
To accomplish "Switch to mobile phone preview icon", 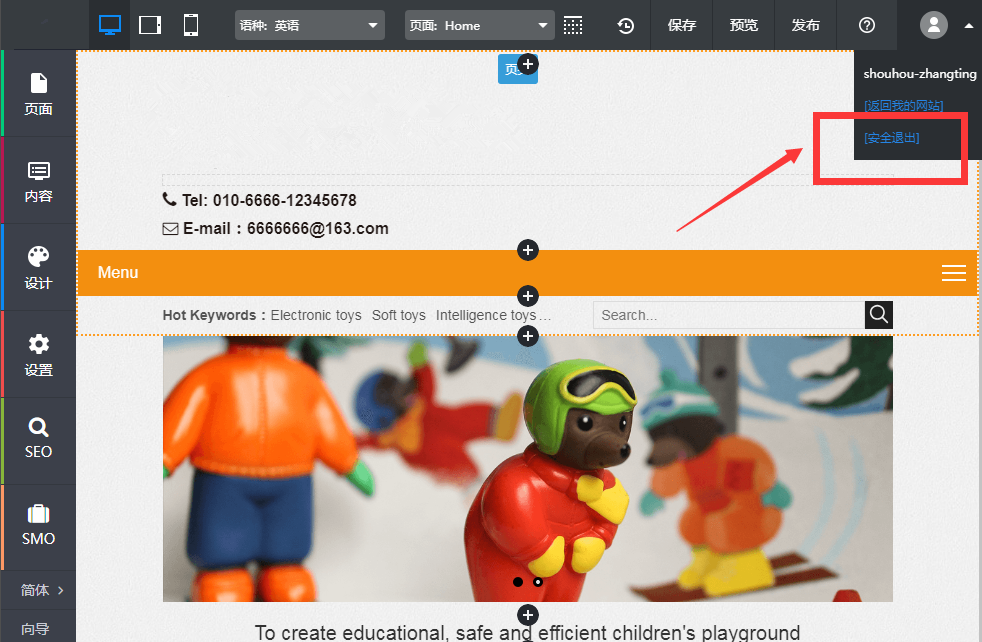I will (x=191, y=25).
